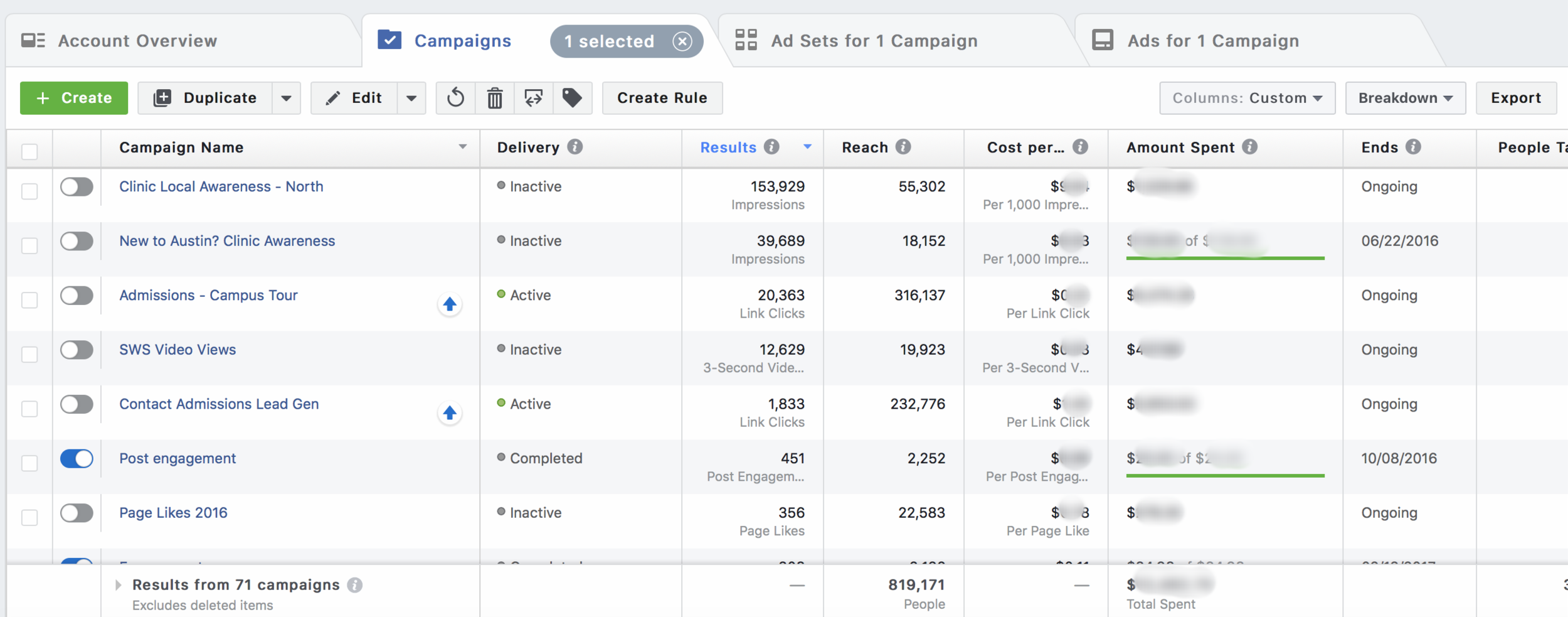
Task: Clear the 1 selected filter with the X
Action: (682, 41)
